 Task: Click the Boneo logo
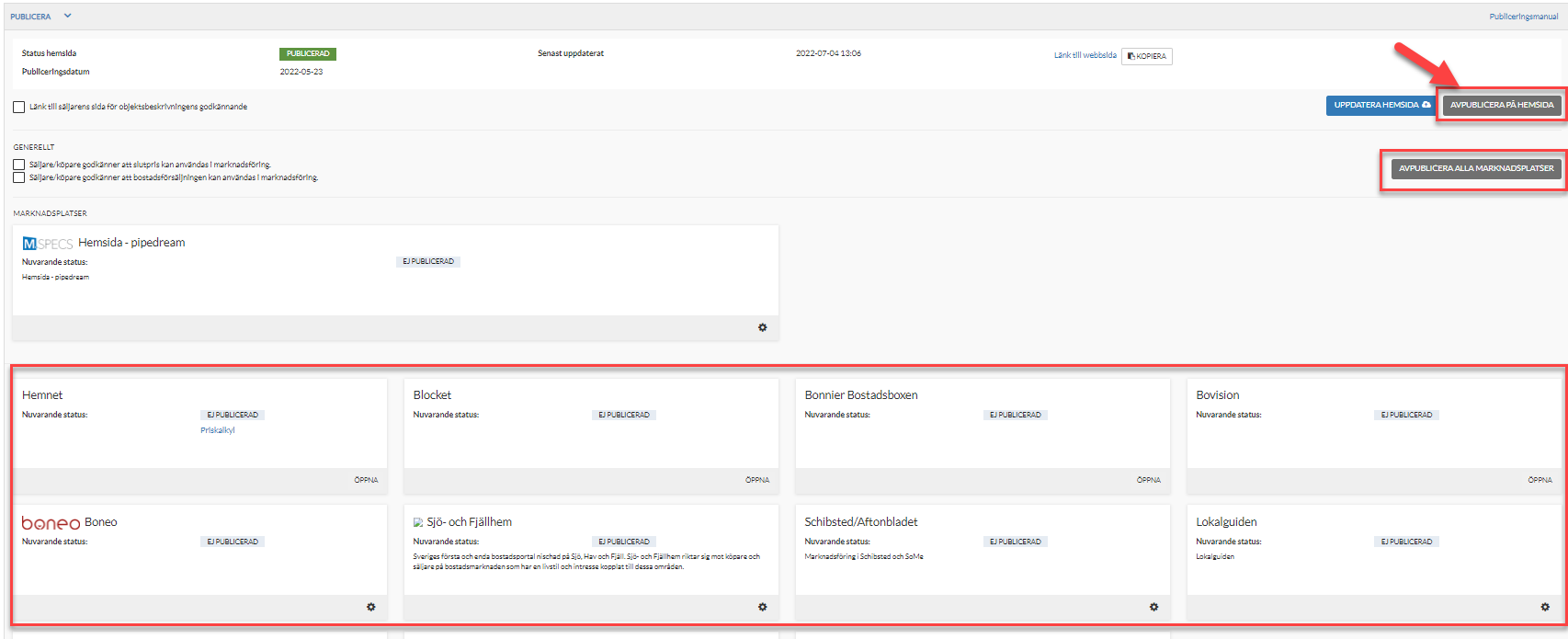point(51,522)
